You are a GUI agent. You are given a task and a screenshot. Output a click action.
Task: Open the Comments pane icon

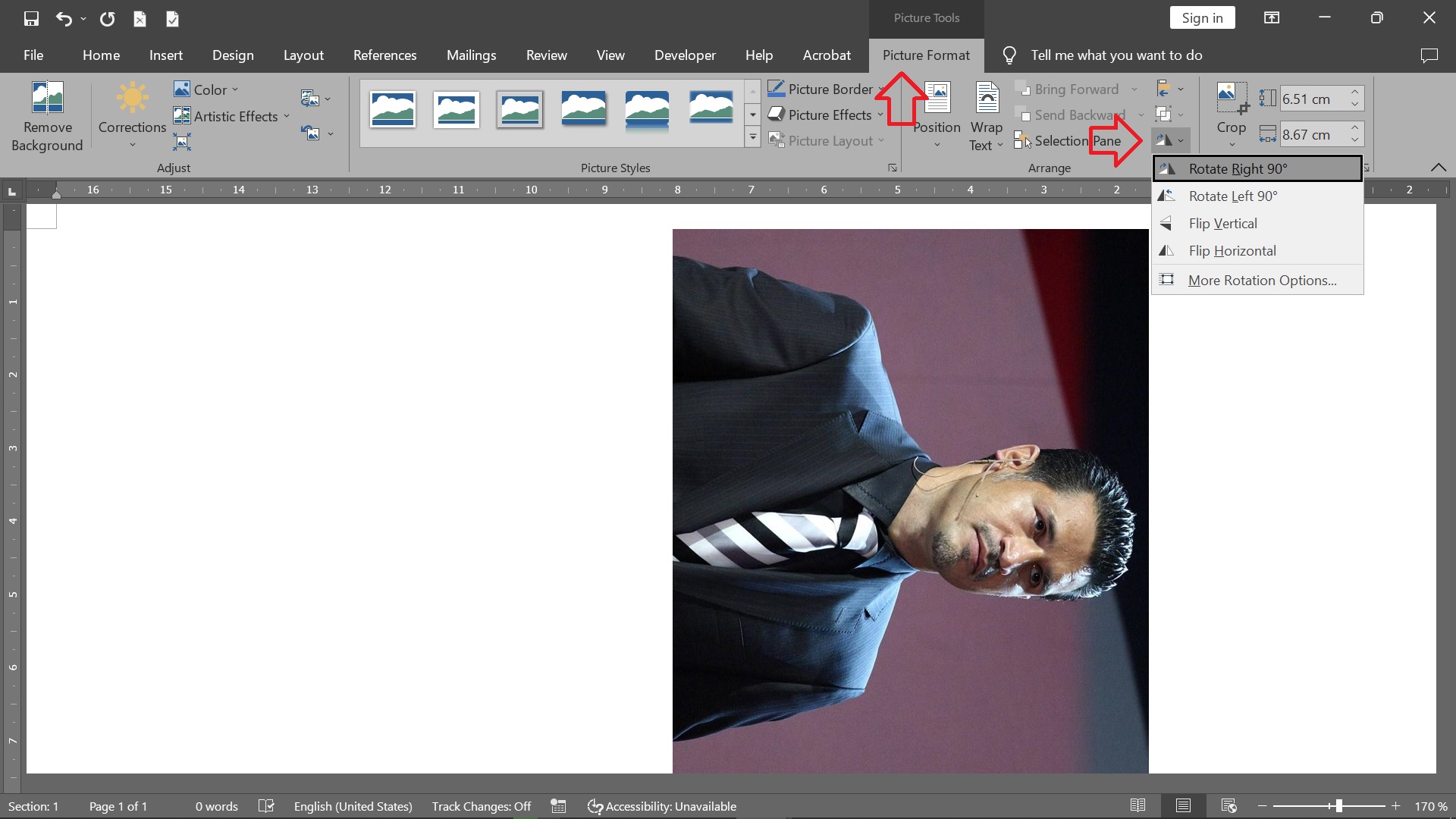tap(1429, 55)
